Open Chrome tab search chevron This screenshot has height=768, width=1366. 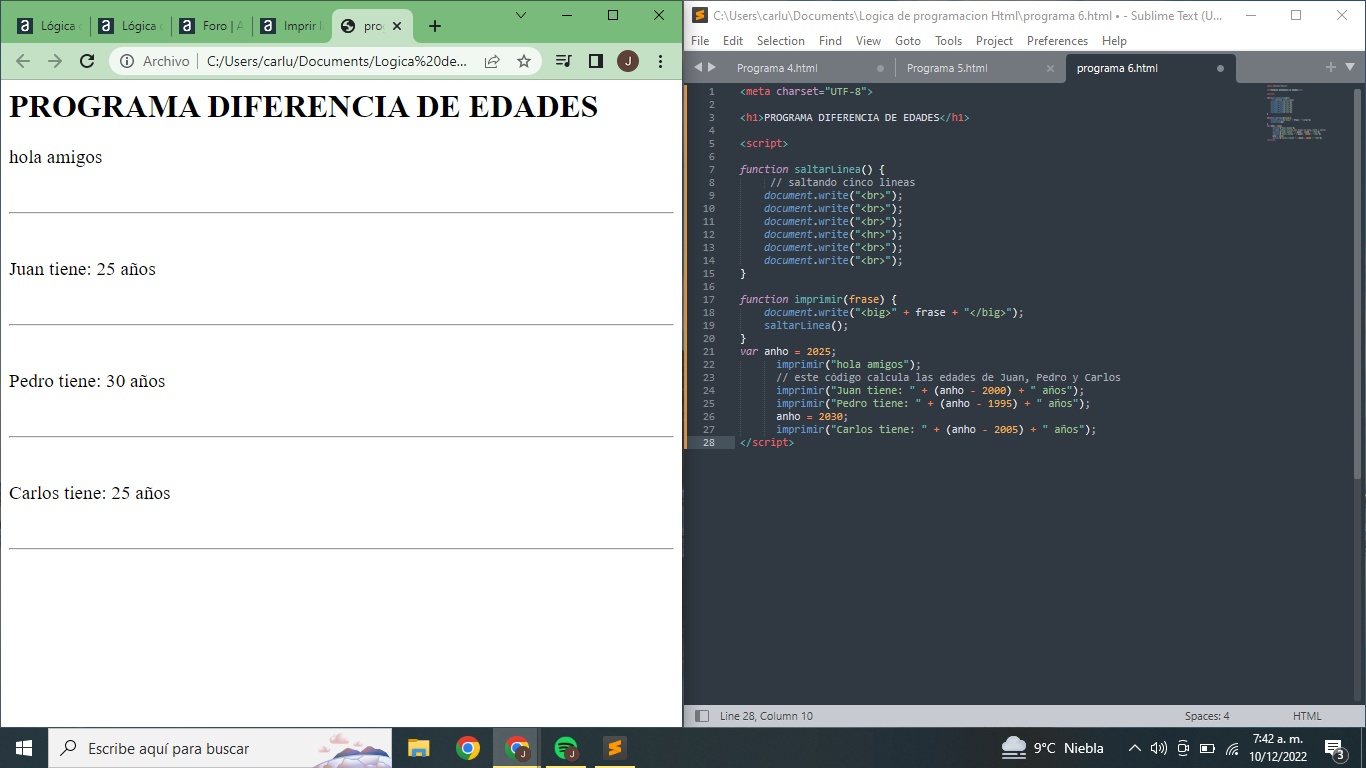pyautogui.click(x=521, y=15)
